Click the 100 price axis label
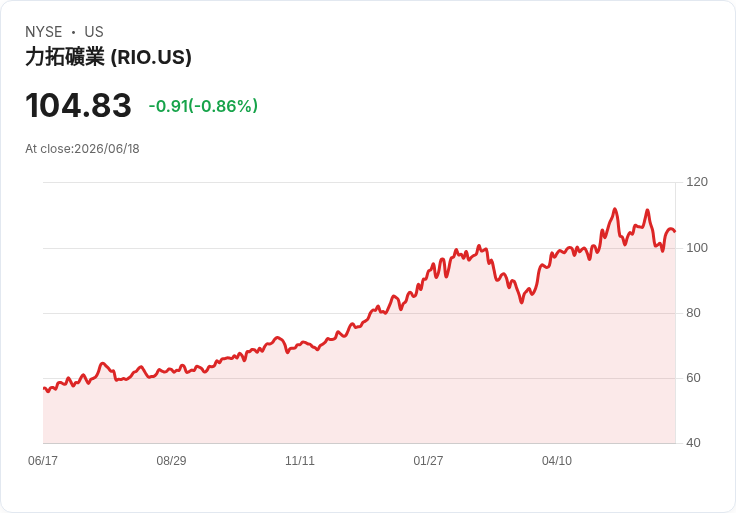The width and height of the screenshot is (736, 513). tap(697, 248)
